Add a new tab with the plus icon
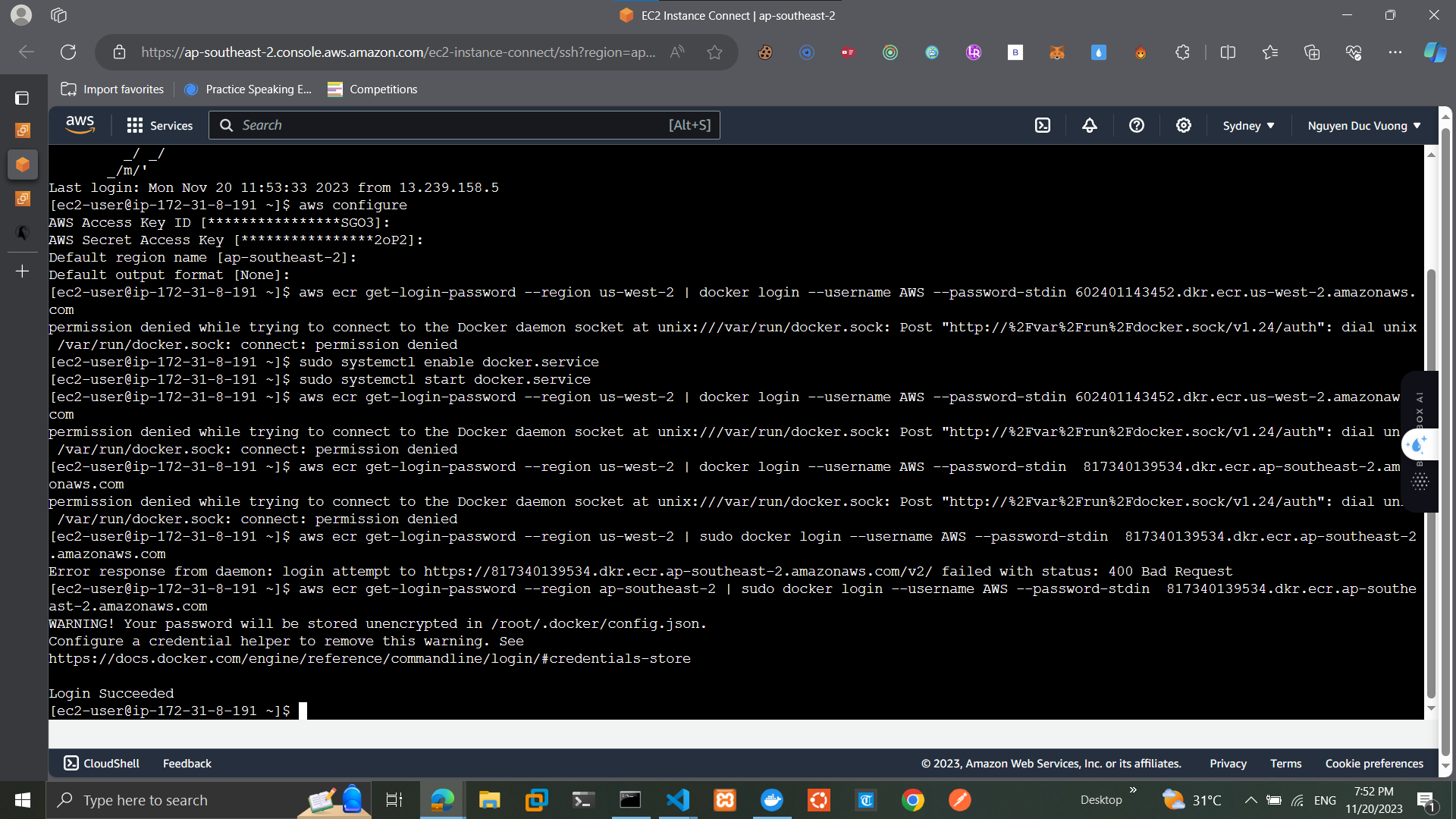Image resolution: width=1456 pixels, height=819 pixels. coord(23,271)
